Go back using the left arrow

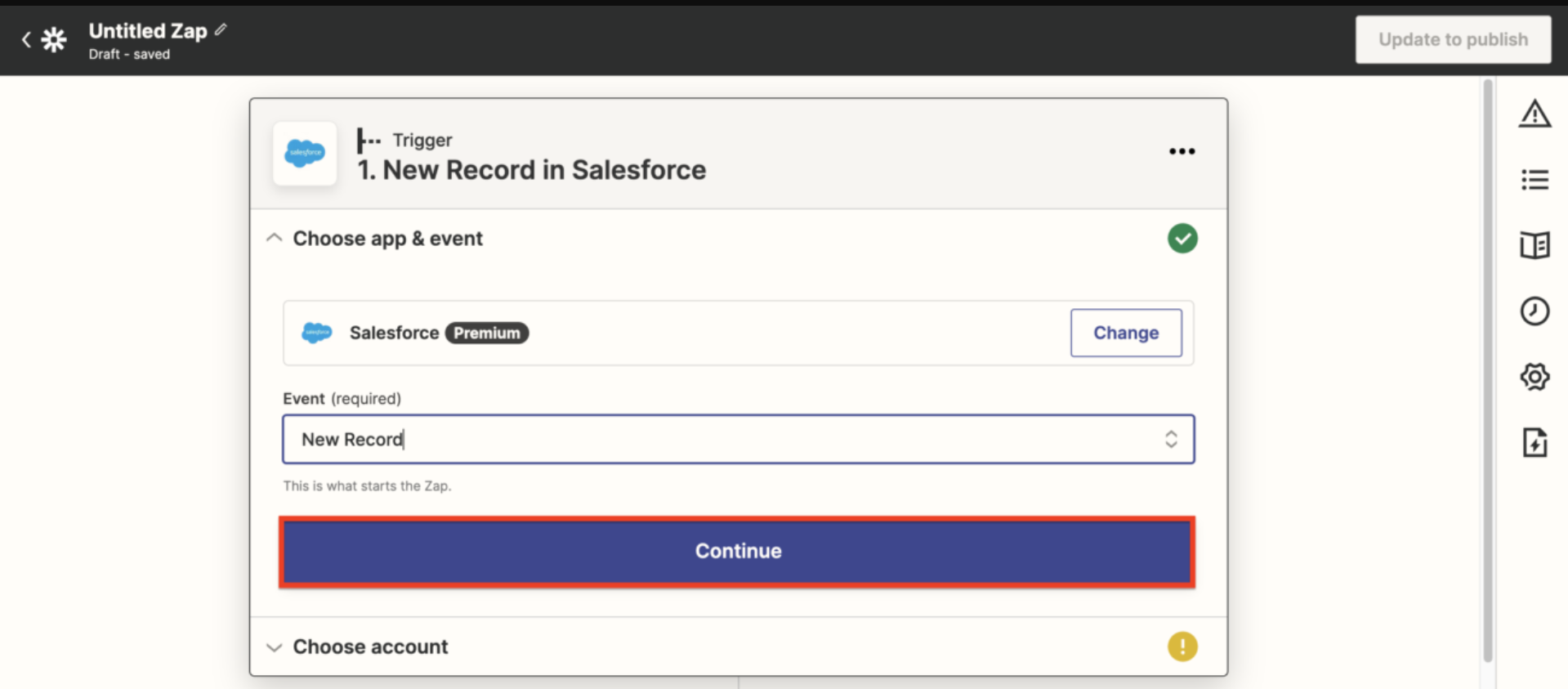26,39
